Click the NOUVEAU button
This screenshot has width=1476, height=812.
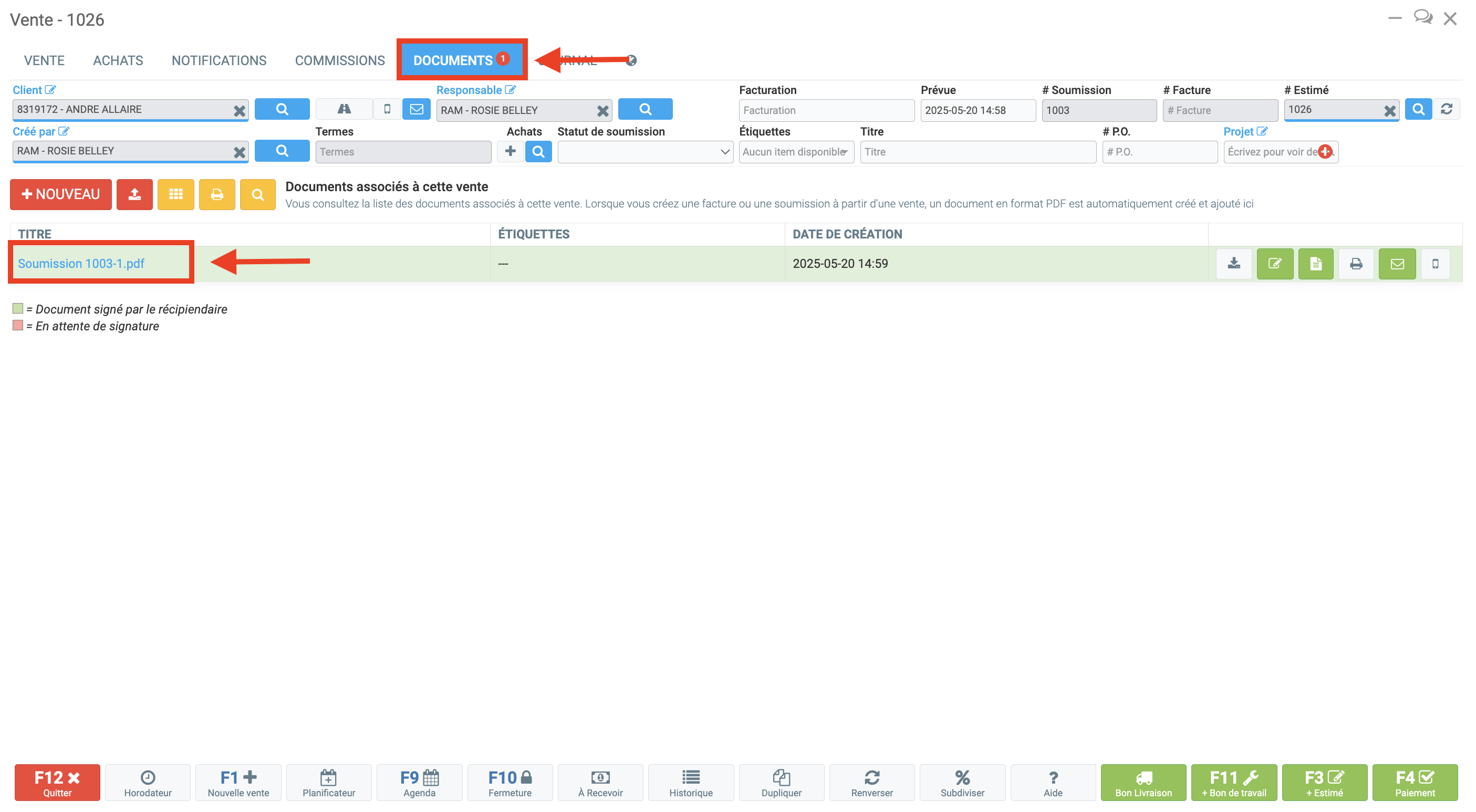pos(61,194)
